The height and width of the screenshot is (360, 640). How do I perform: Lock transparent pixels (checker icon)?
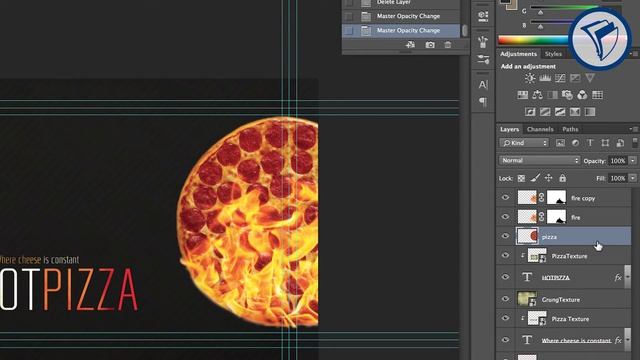click(522, 178)
